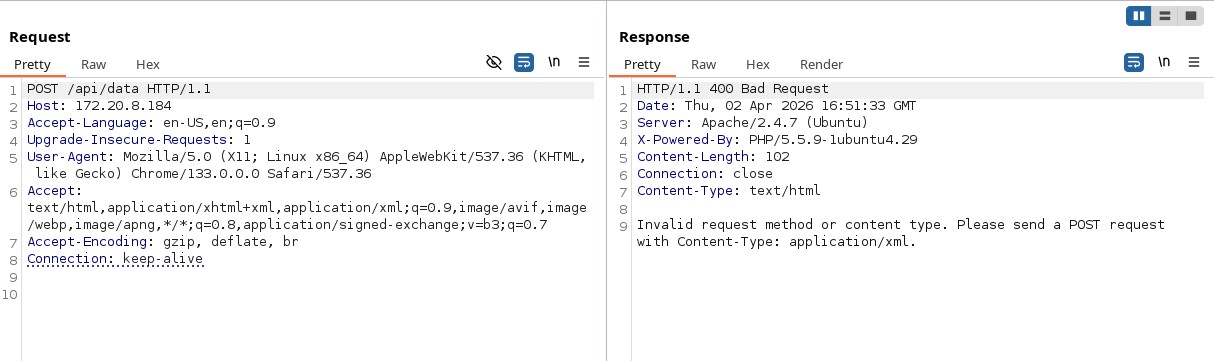The width and height of the screenshot is (1214, 361).
Task: Click the Accept-Encoding: gzip, deflate, br line
Action: 163,242
